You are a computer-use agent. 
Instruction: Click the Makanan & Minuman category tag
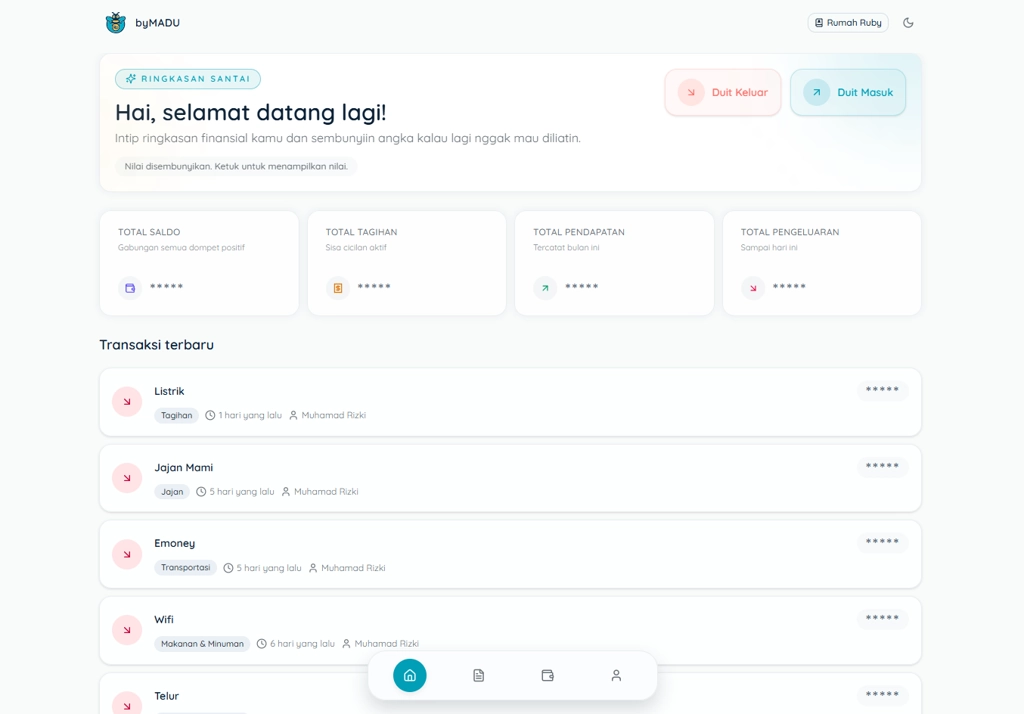coord(202,644)
